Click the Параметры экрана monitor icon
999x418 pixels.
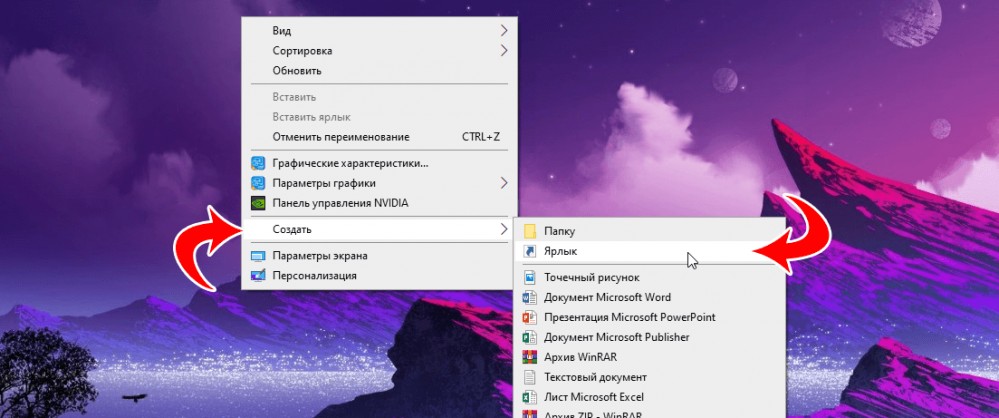coord(258,256)
